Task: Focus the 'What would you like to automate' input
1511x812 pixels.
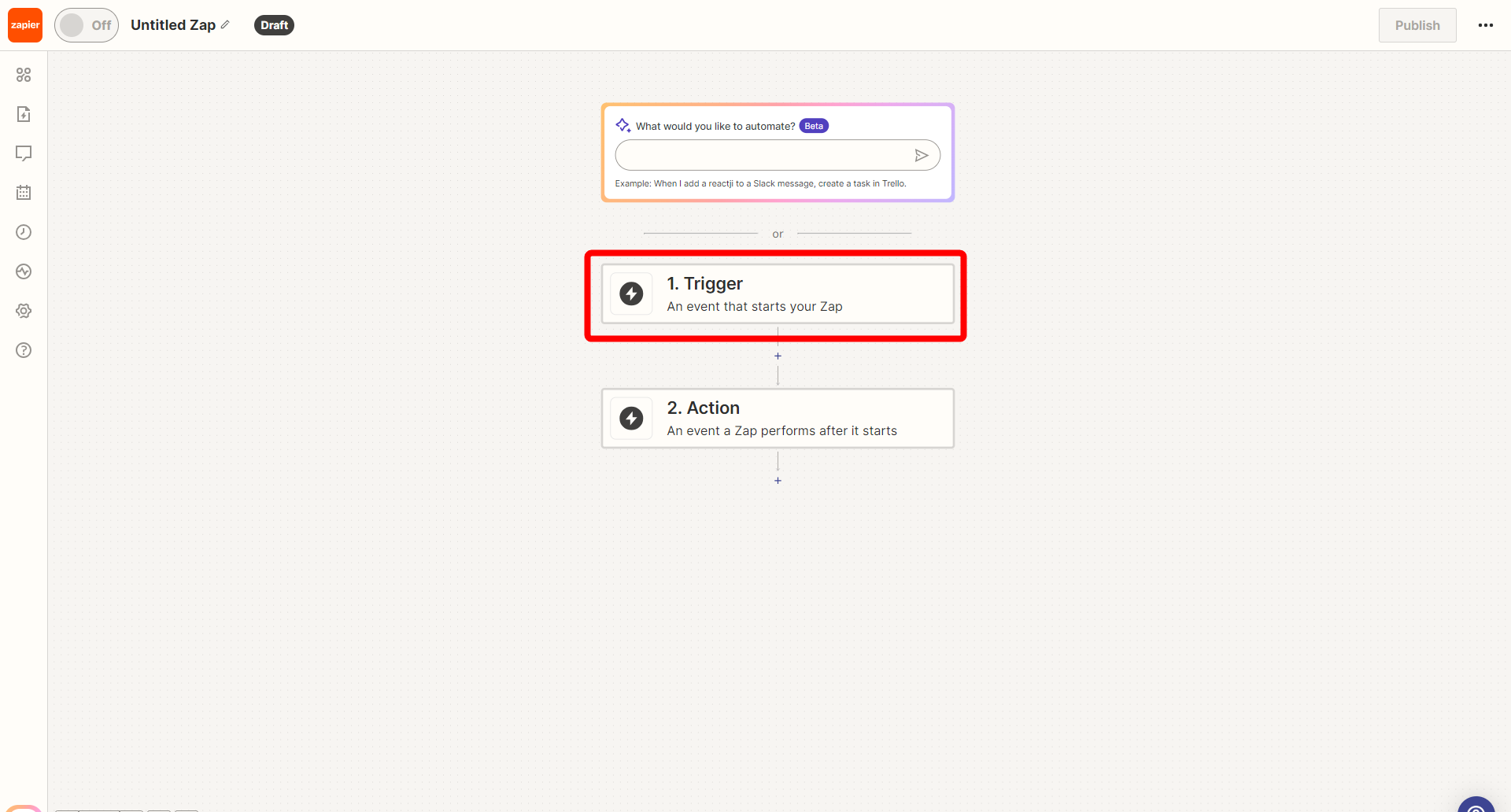Action: click(778, 155)
